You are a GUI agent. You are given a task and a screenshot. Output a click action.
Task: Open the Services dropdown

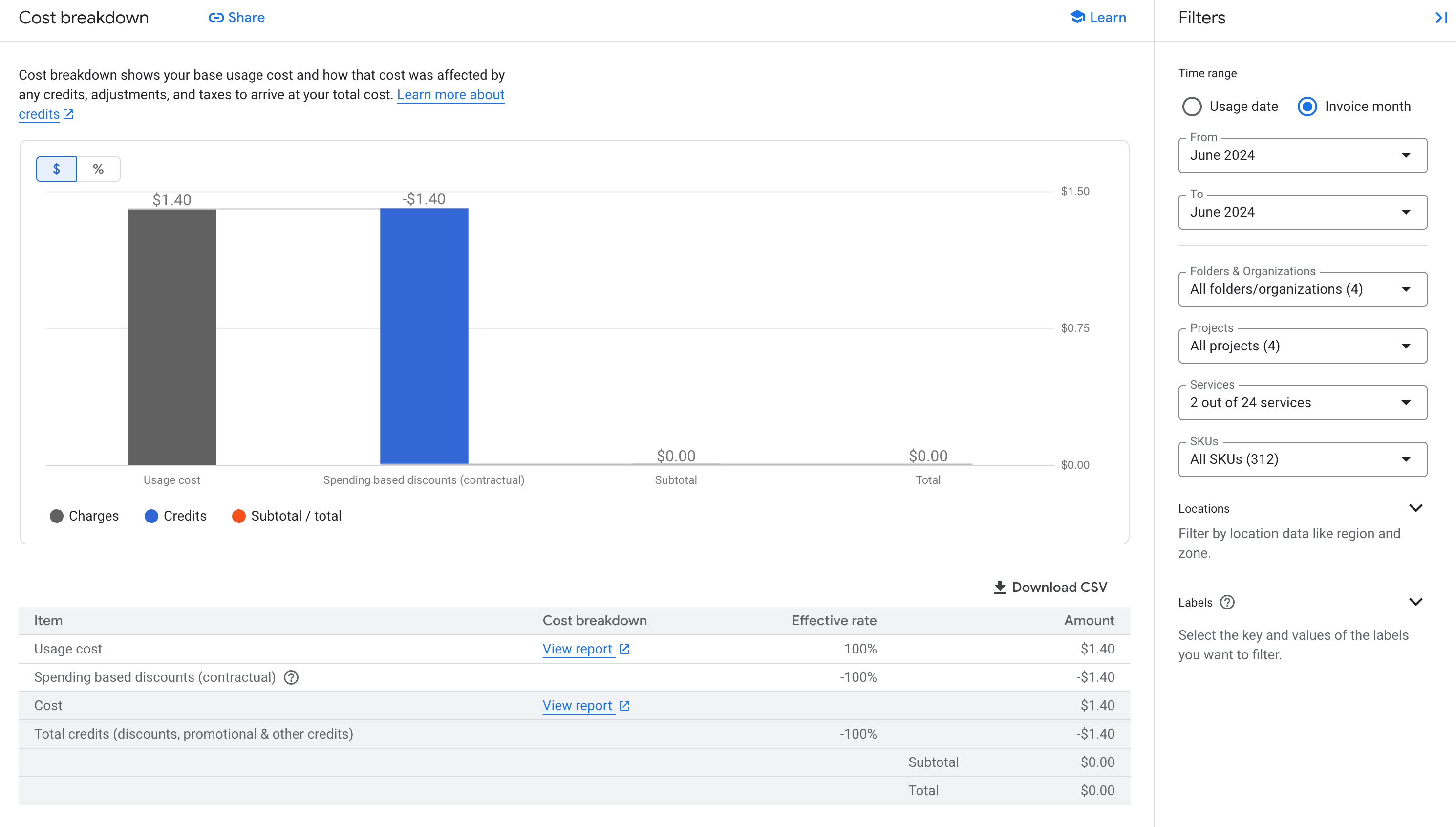[x=1302, y=403]
